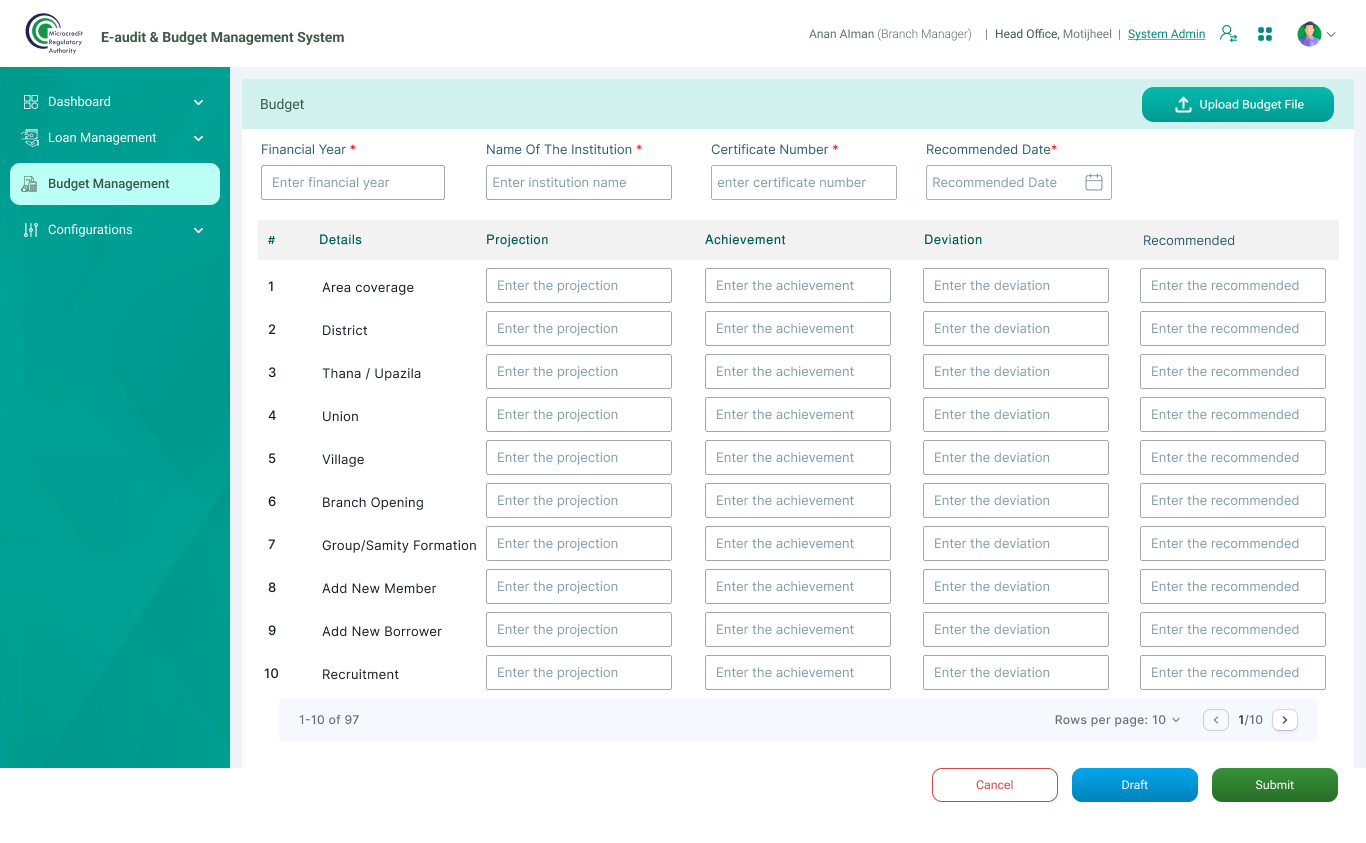Screen dimensions: 1366x843
Task: Select Budget Management menu item
Action: (x=115, y=184)
